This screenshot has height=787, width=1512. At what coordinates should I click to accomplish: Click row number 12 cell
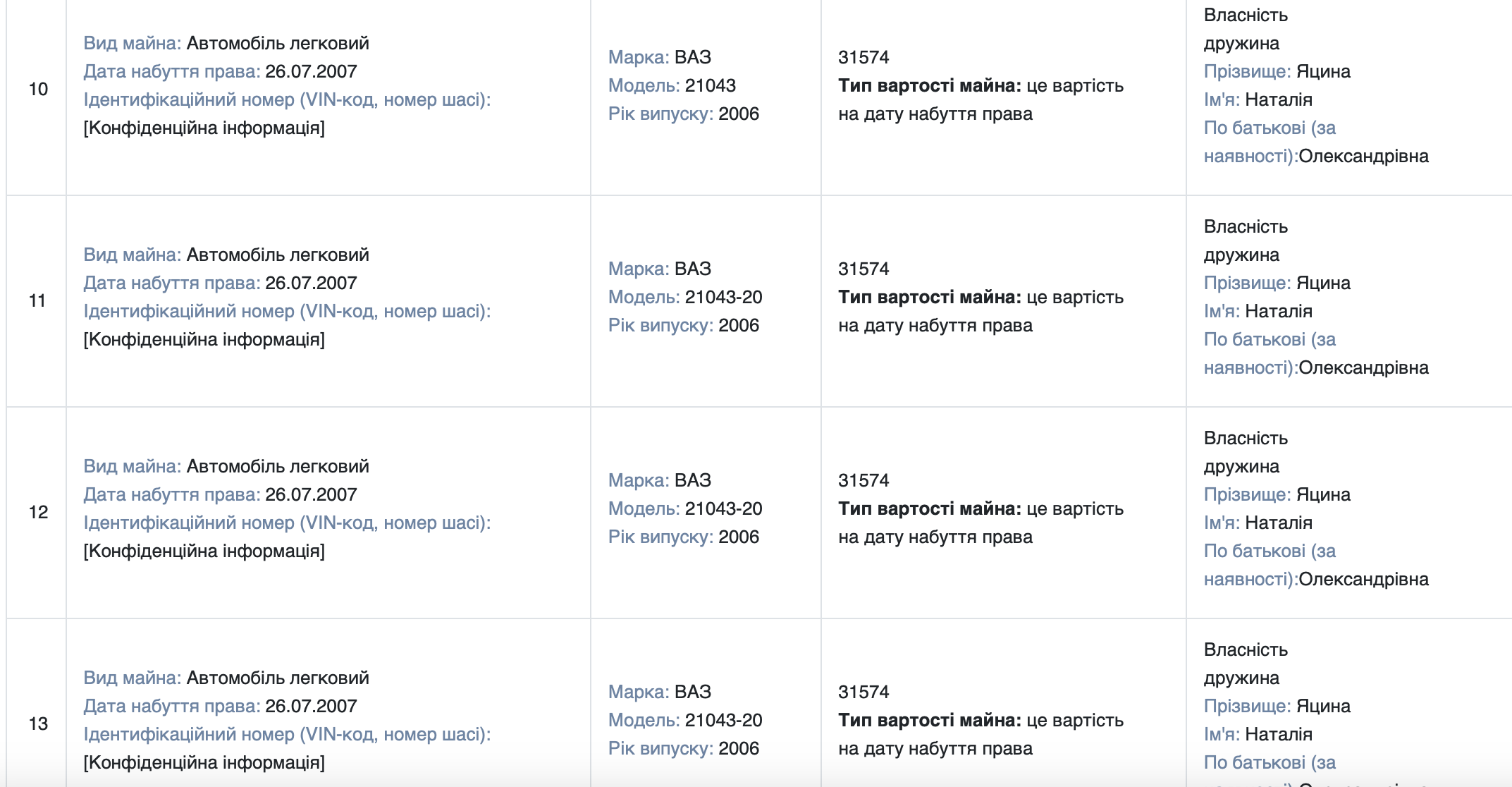click(37, 512)
